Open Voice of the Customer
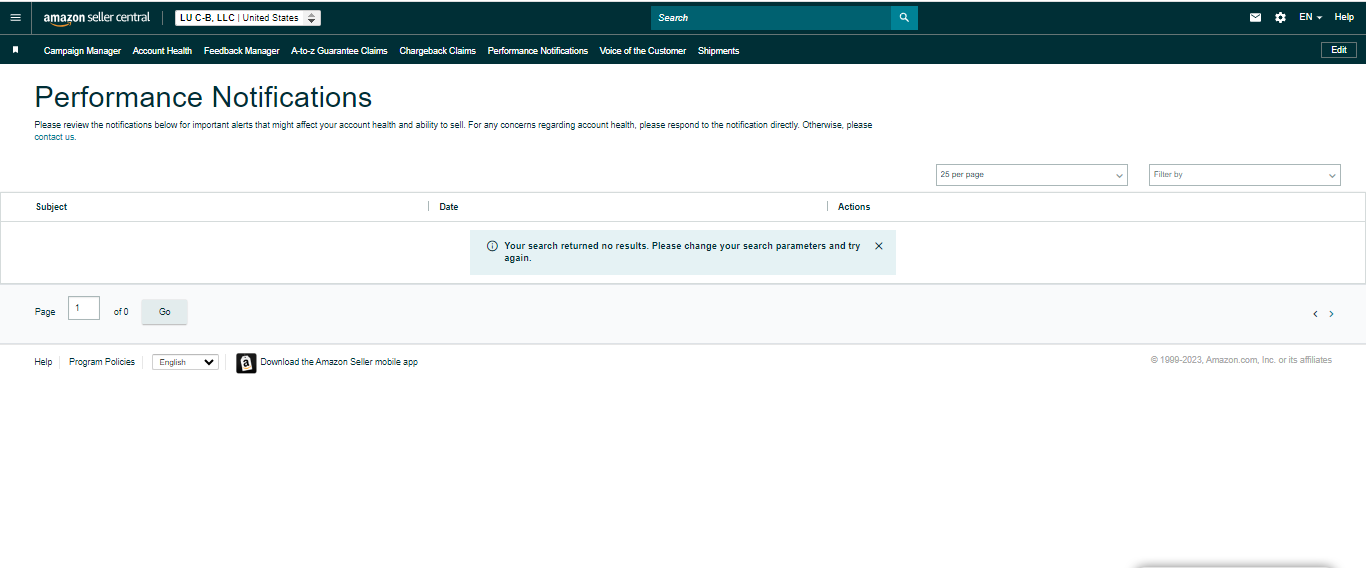This screenshot has height=568, width=1366. point(643,51)
